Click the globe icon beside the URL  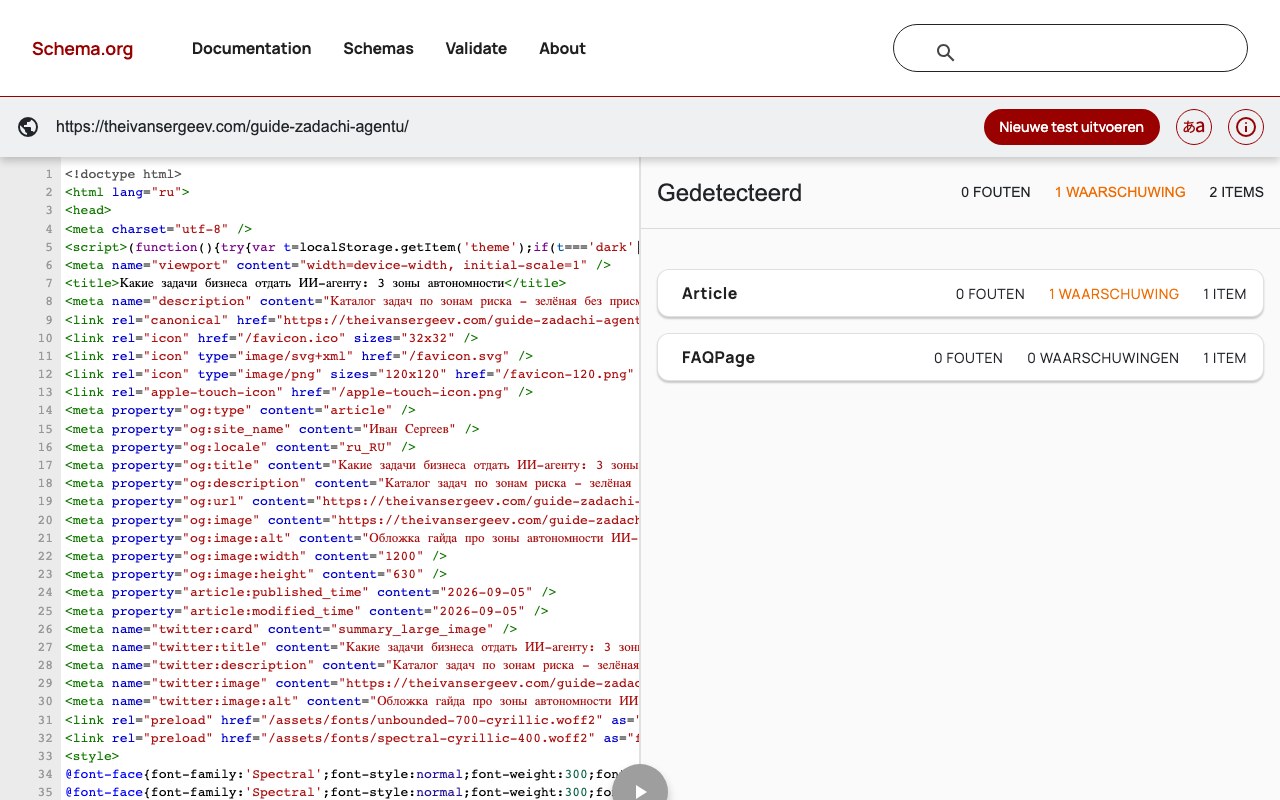28,127
